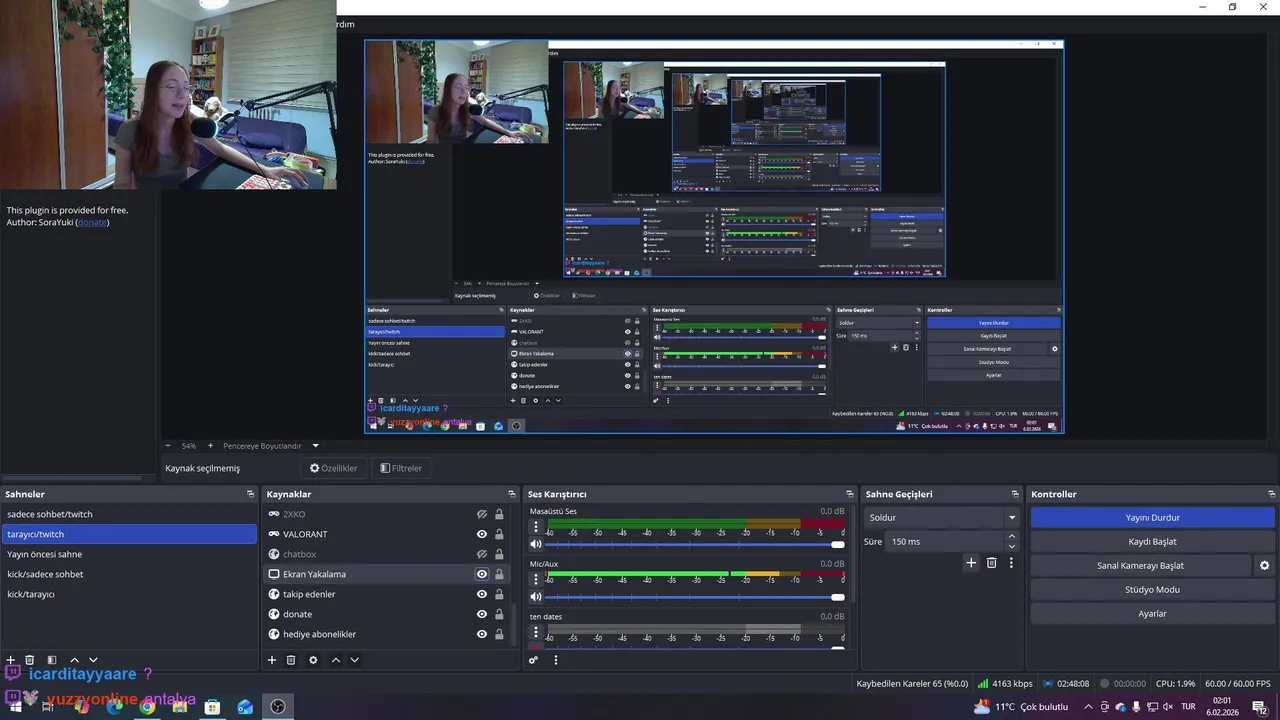Select kick/tarayıcı scene
The image size is (1280, 720).
click(x=129, y=594)
